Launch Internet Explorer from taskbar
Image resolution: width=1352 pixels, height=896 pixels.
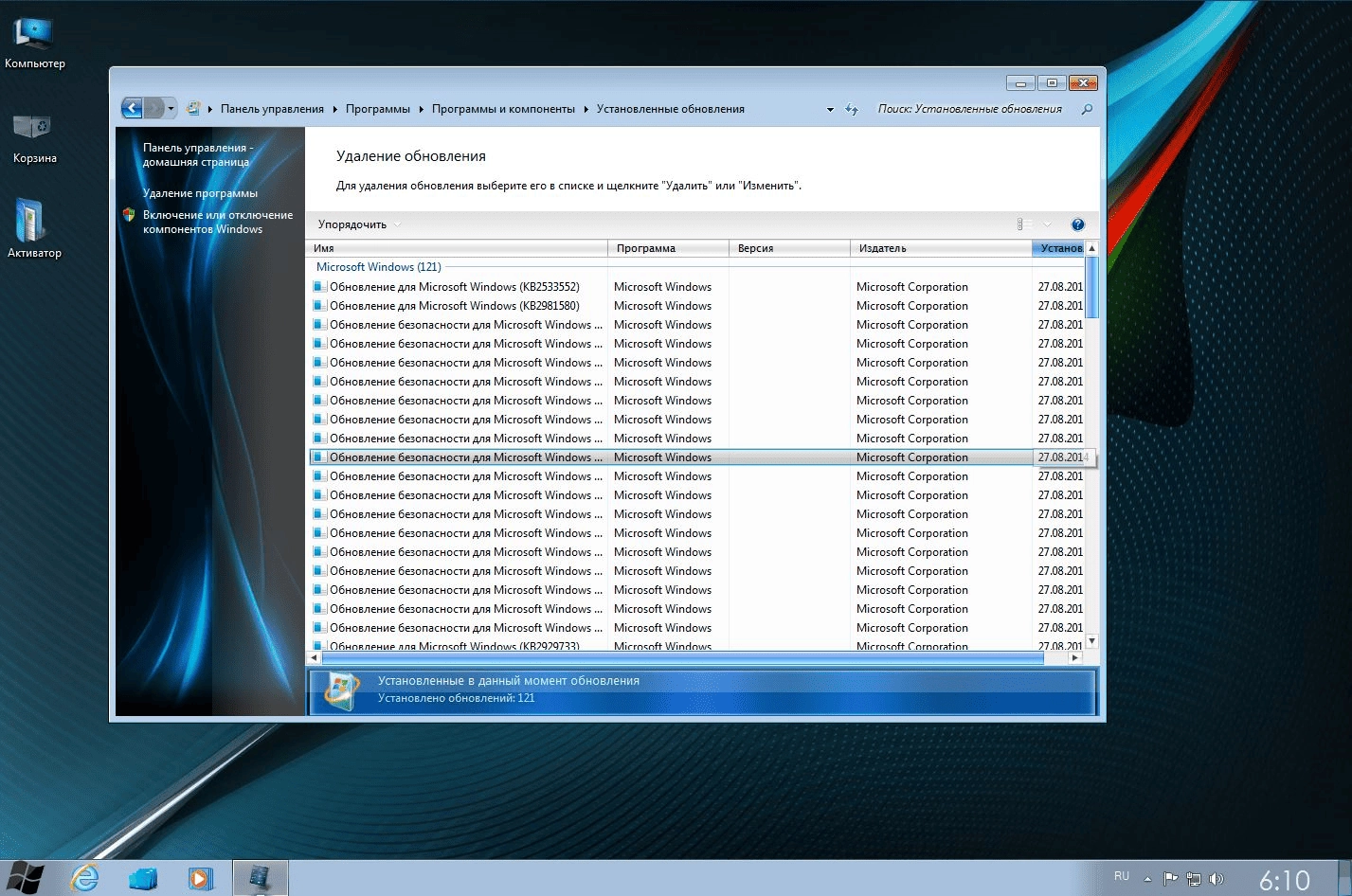84,878
